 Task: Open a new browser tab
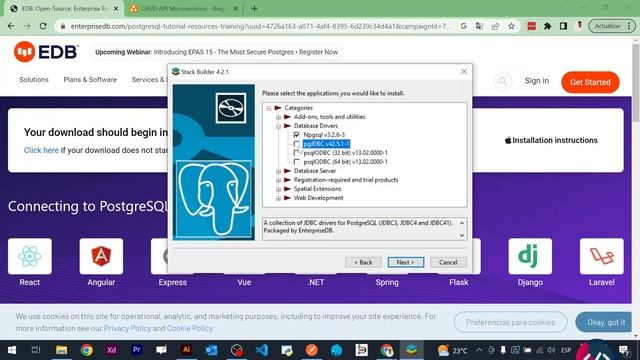254,9
